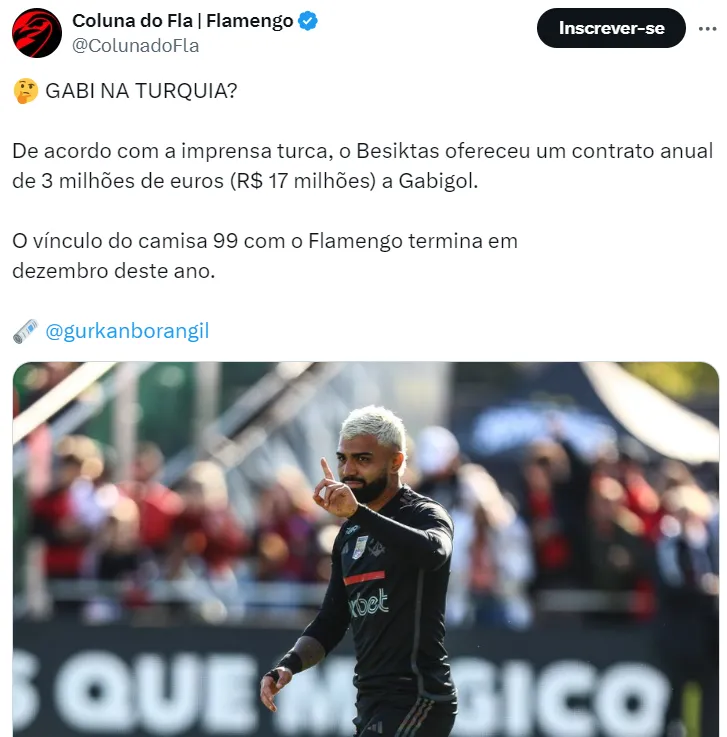This screenshot has width=727, height=737.
Task: Click the Inscrever-se subscribe button
Action: (x=611, y=28)
